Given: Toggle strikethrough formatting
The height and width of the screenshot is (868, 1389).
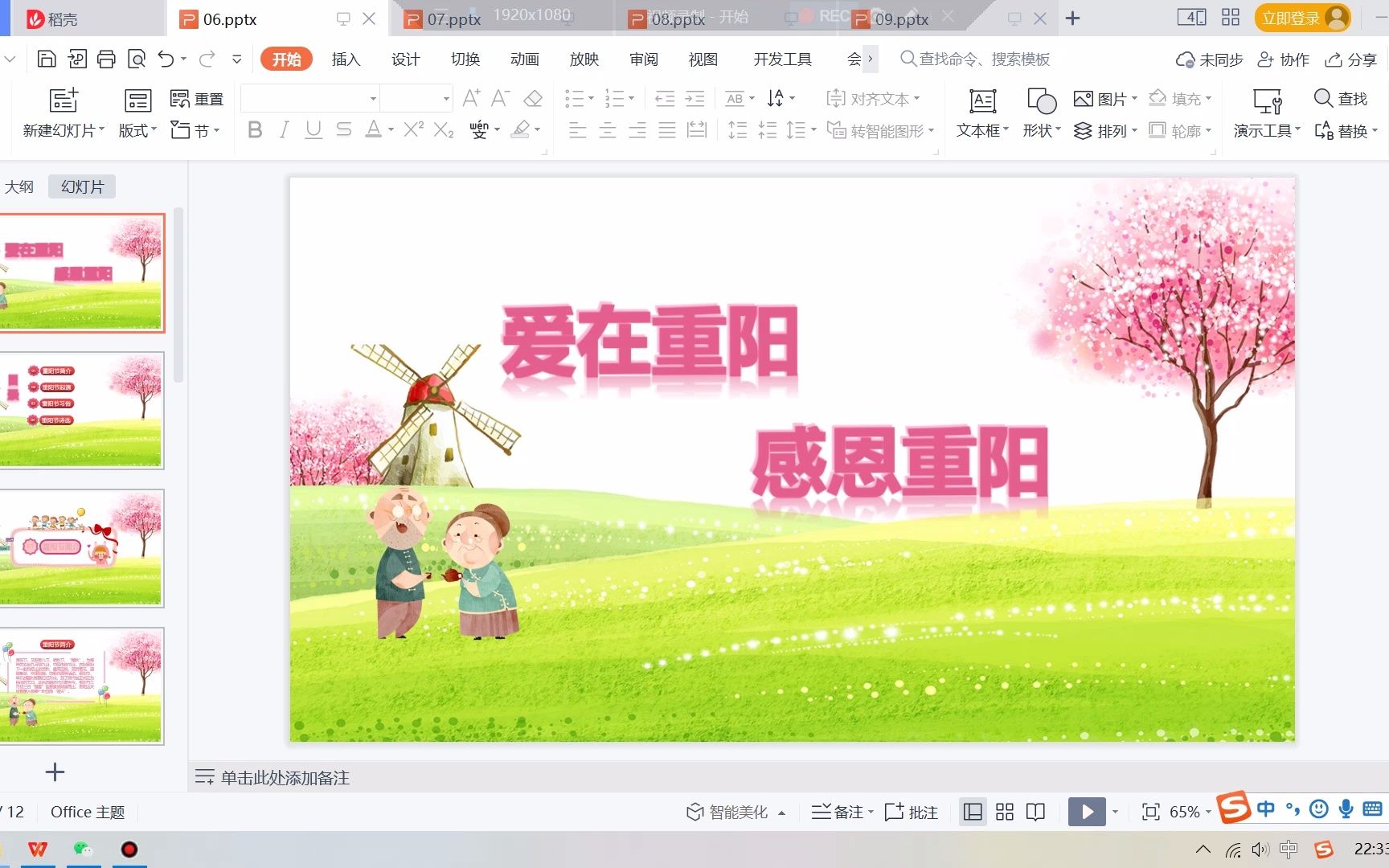Looking at the screenshot, I should click(343, 129).
